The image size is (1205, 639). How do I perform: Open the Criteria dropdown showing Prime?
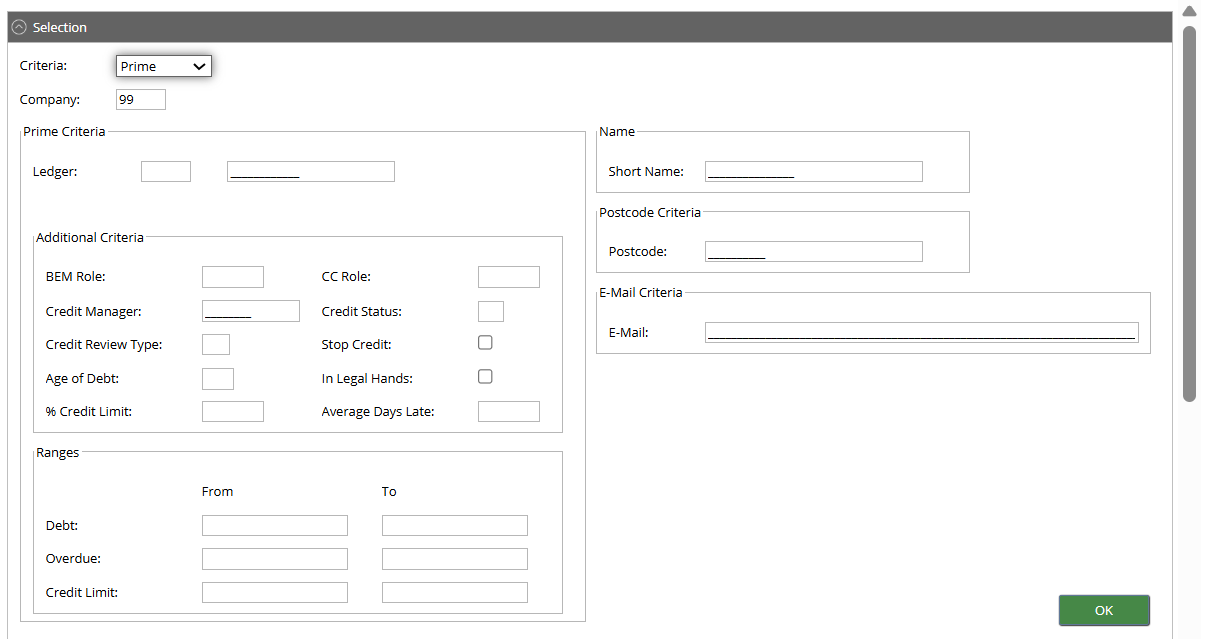pyautogui.click(x=164, y=66)
